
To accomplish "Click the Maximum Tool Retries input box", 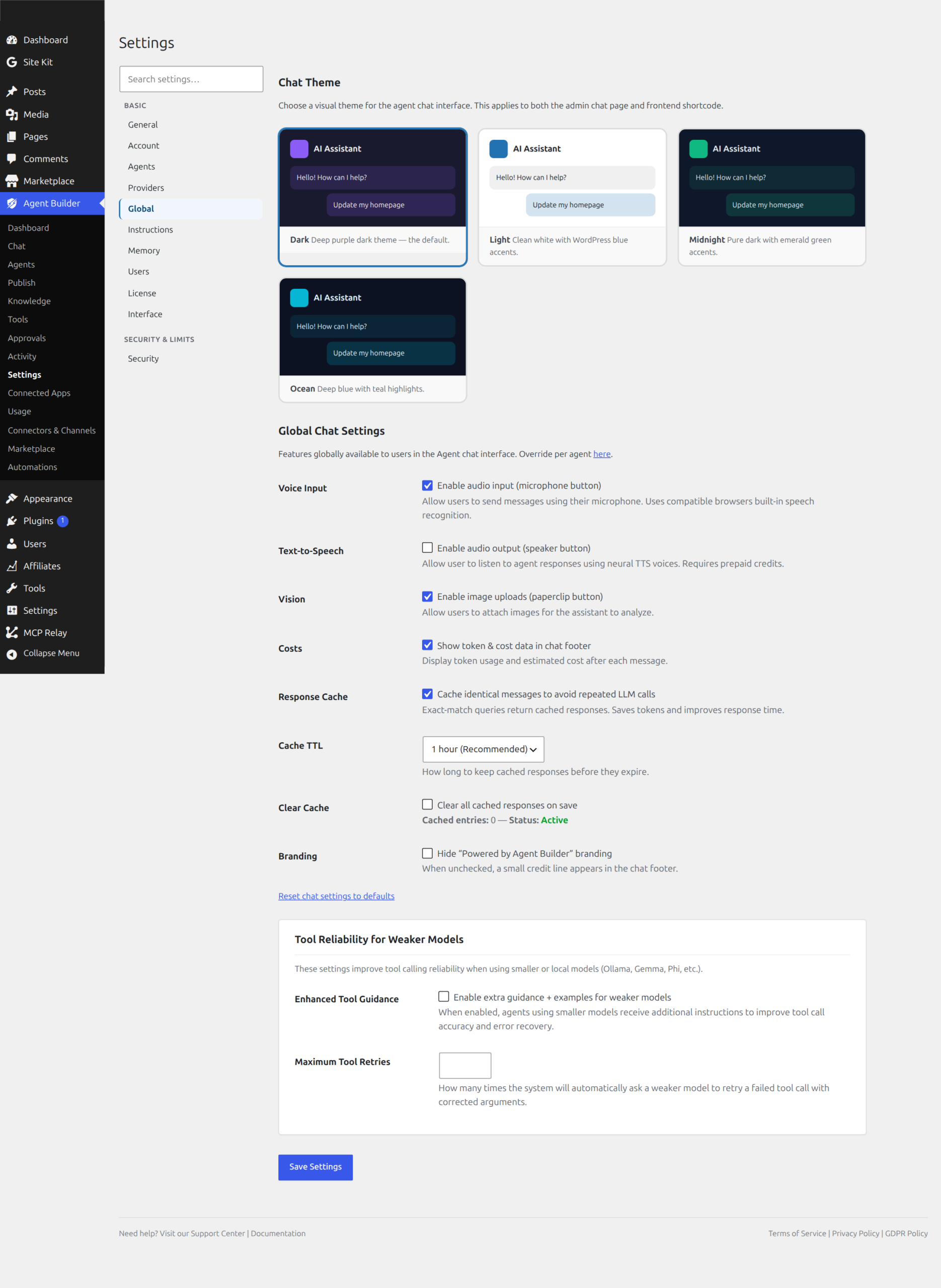I will point(465,1065).
